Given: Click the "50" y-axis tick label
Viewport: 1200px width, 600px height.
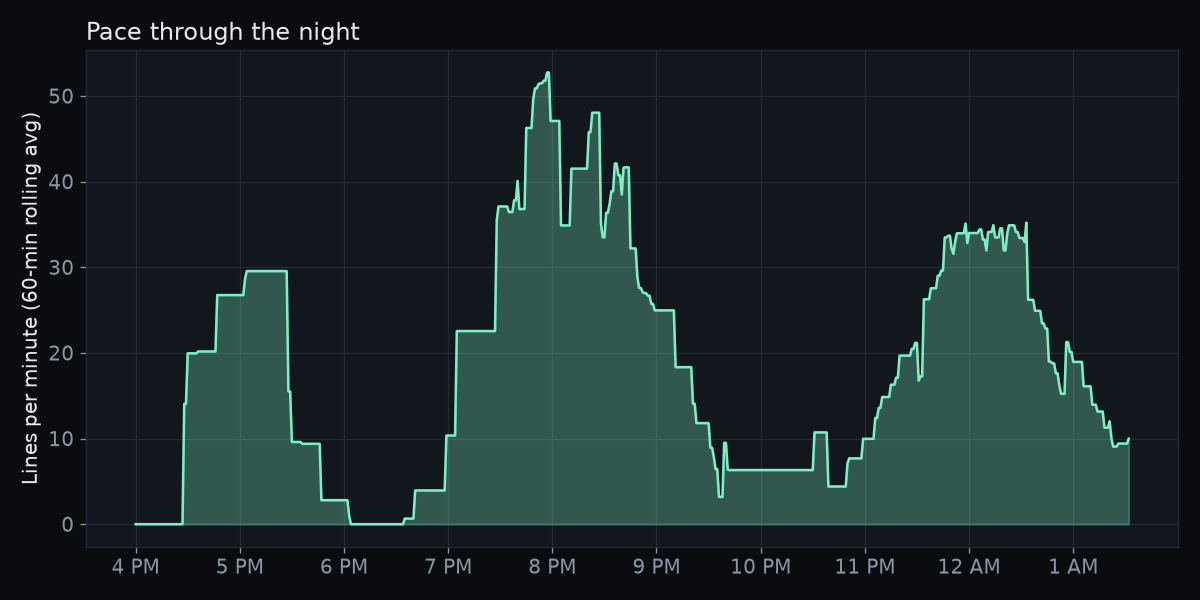Looking at the screenshot, I should (x=62, y=97).
